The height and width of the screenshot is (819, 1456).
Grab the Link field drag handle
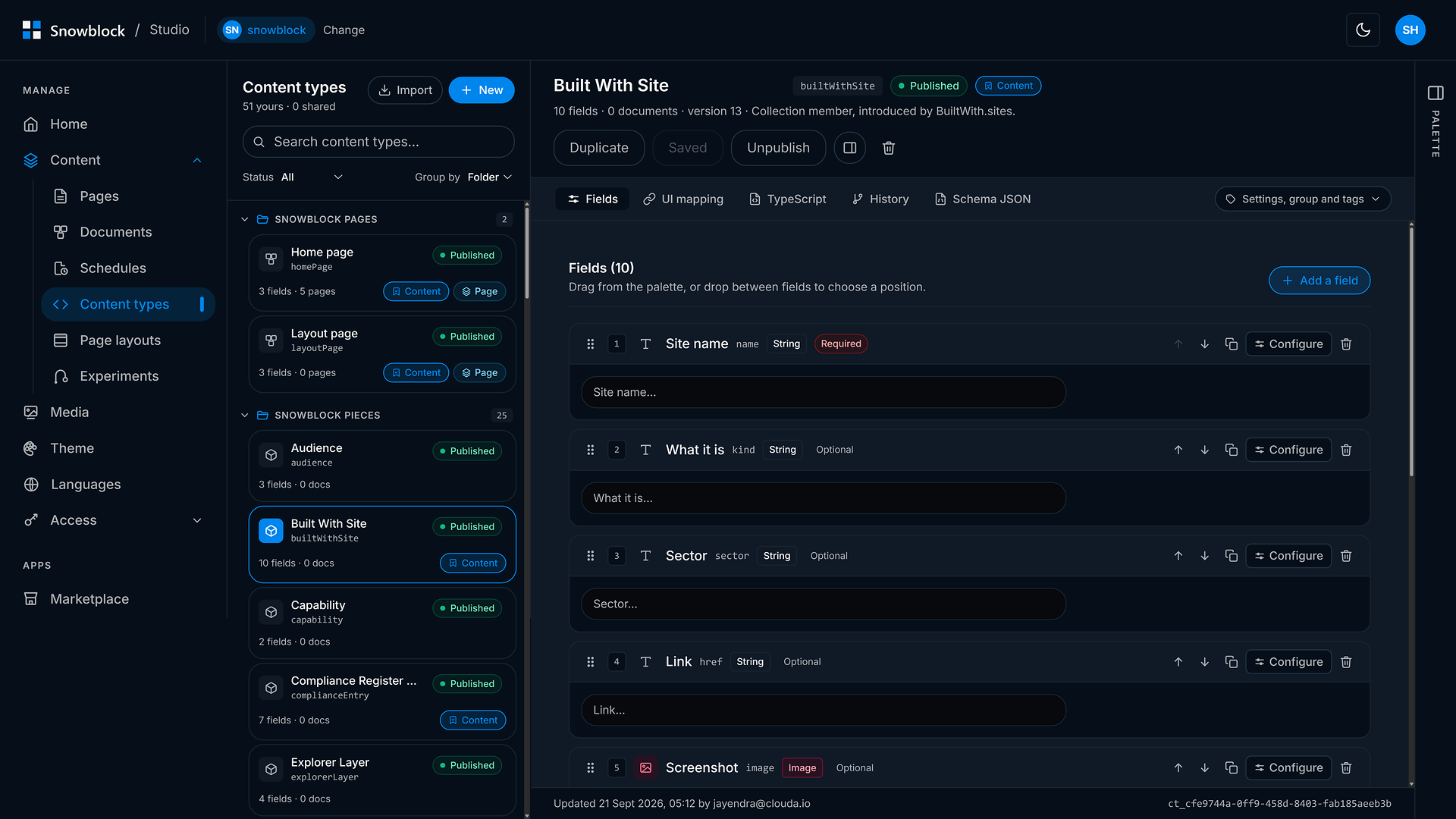590,662
